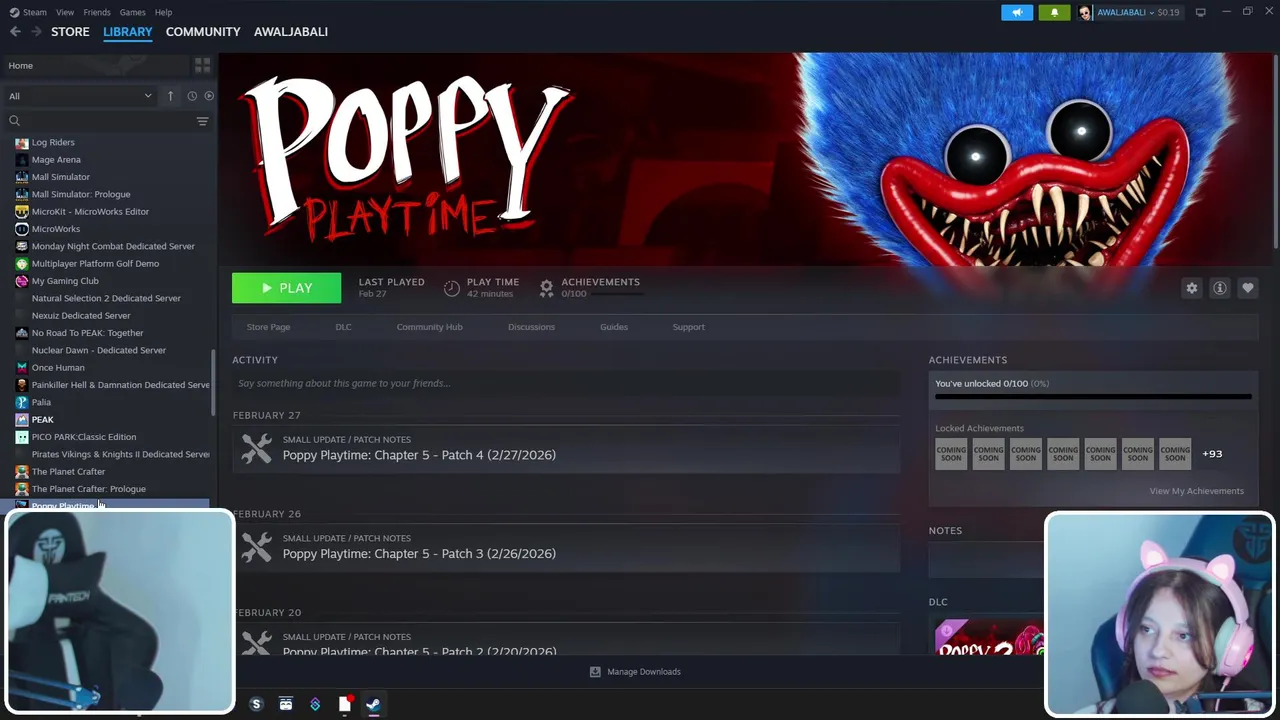Image resolution: width=1280 pixels, height=720 pixels.
Task: Open the Support link
Action: [x=688, y=327]
